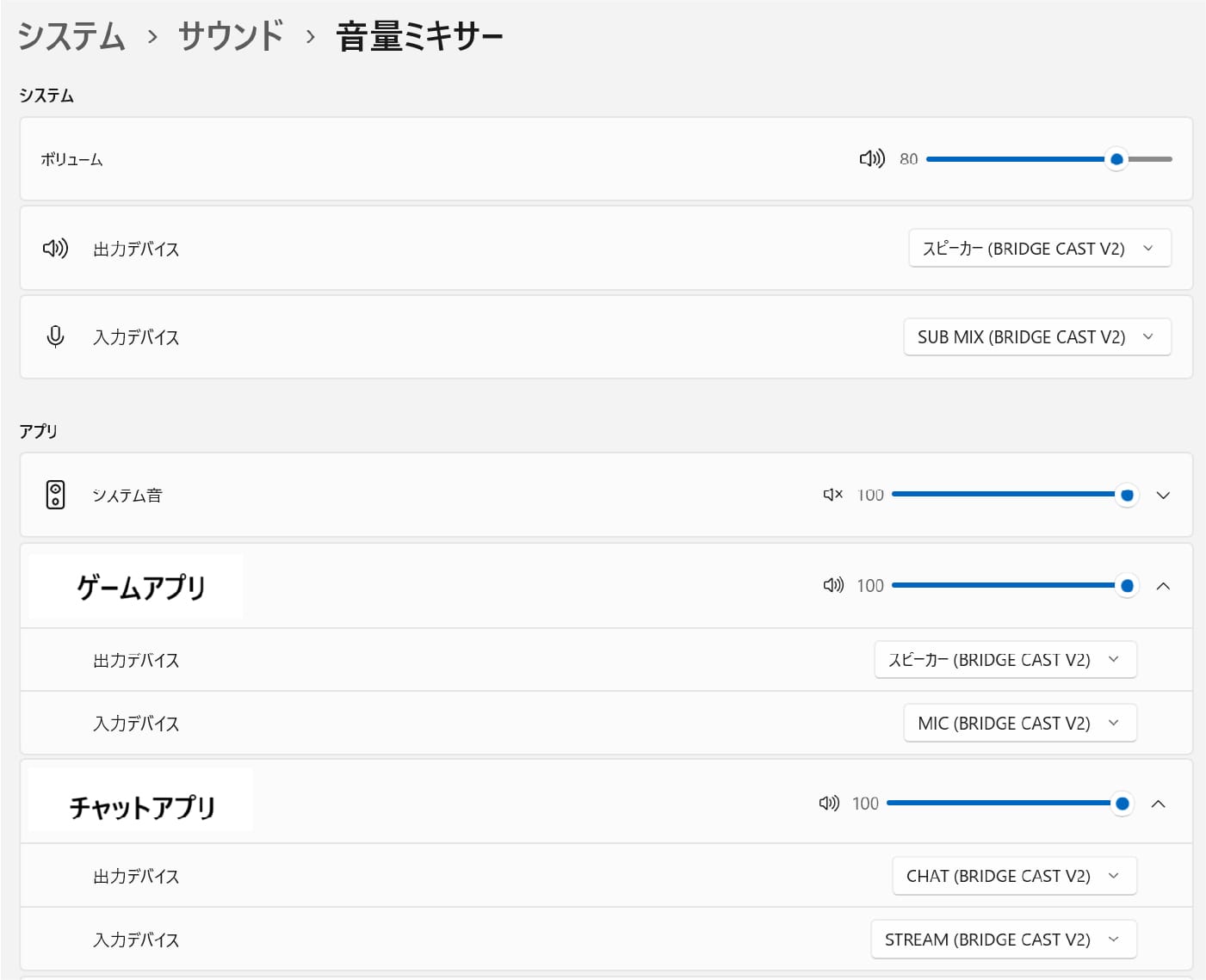Open system output device dropdown スピーカー (BRIDGE CAST V2)
This screenshot has height=980, width=1206.
tap(1040, 249)
